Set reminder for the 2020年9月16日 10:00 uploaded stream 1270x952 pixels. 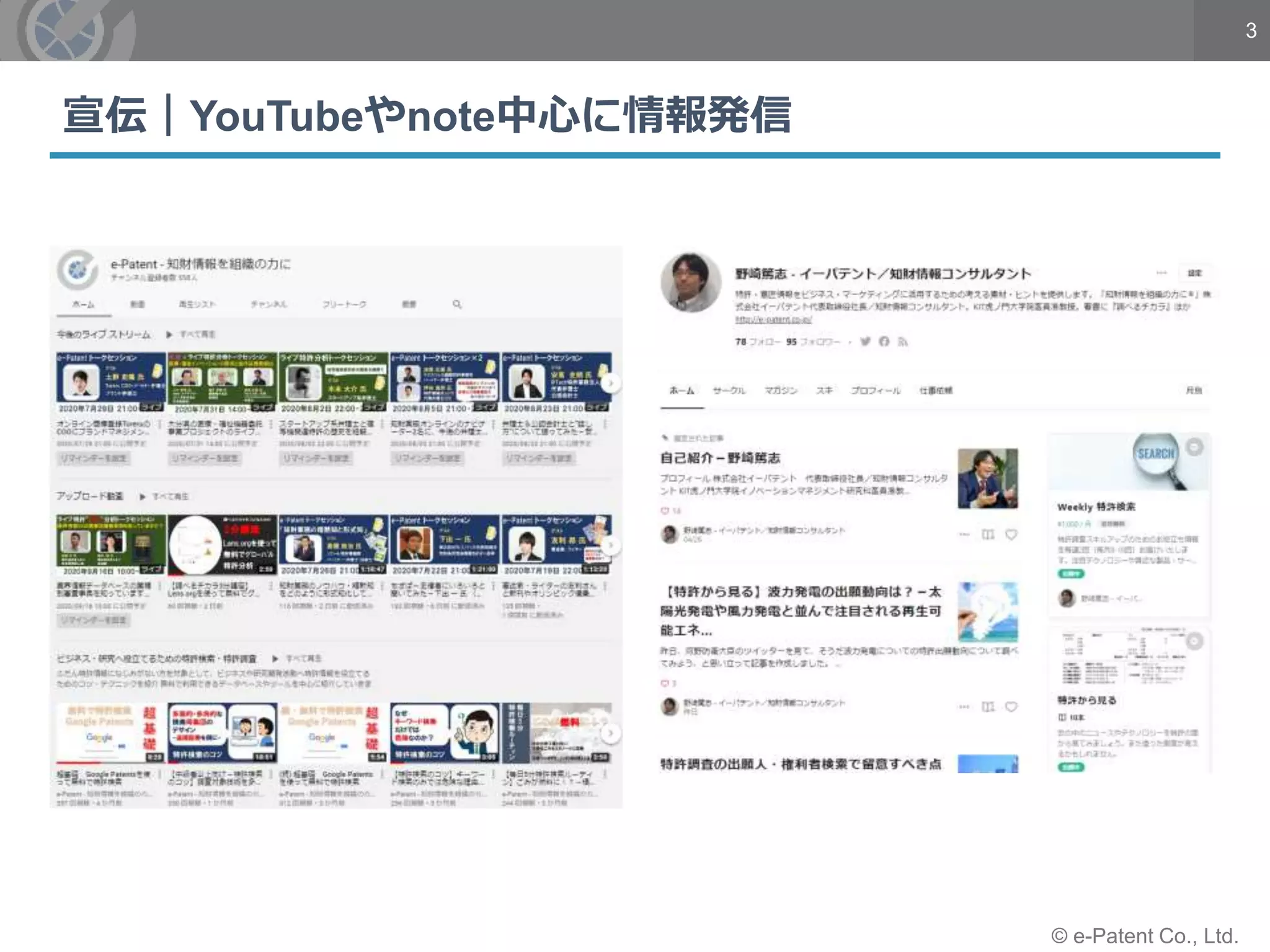click(94, 620)
